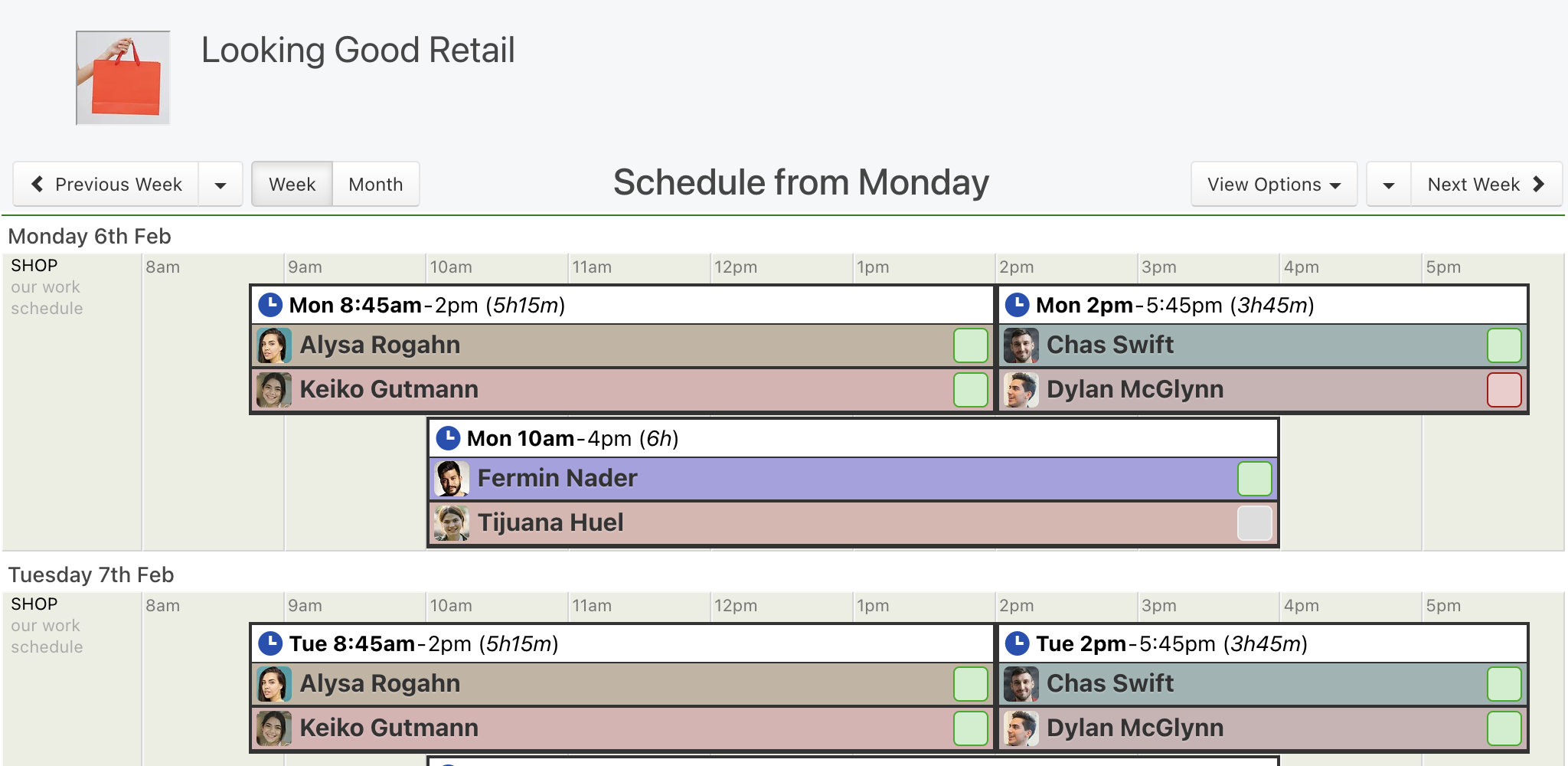The width and height of the screenshot is (1568, 766).
Task: Open the Mon 10am-4pm shift header
Action: (853, 438)
